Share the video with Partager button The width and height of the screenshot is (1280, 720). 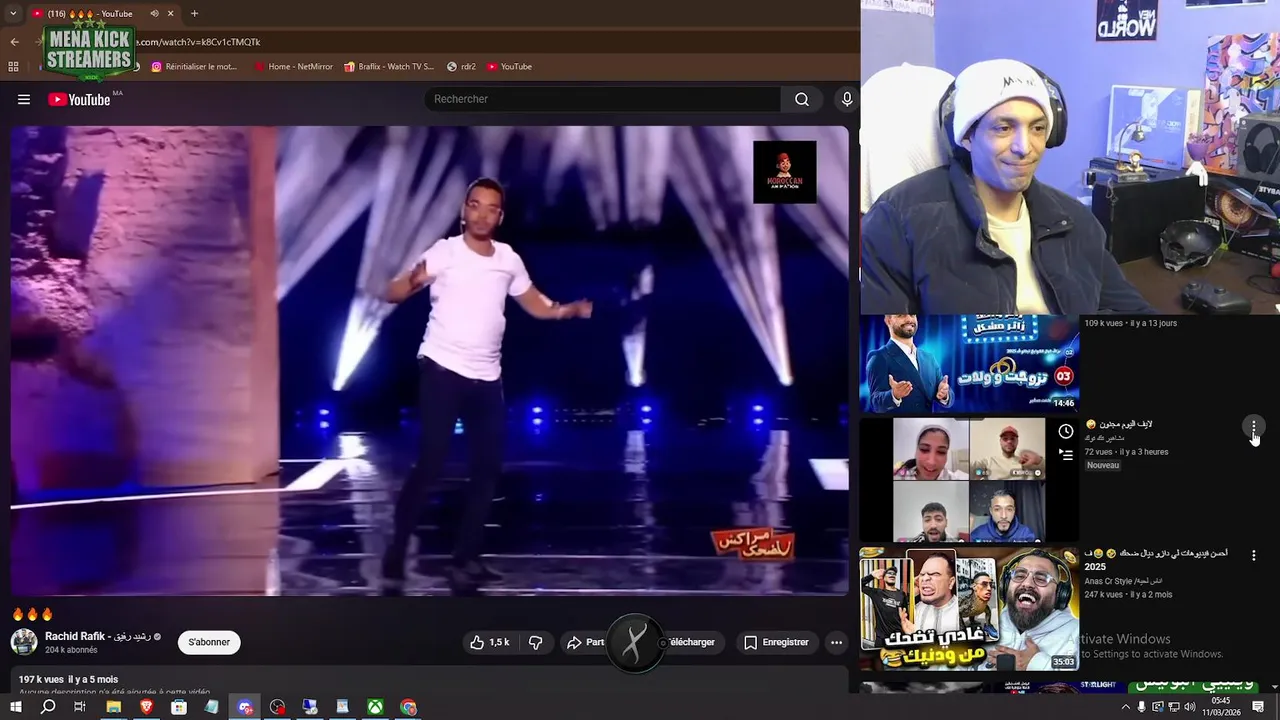(585, 642)
